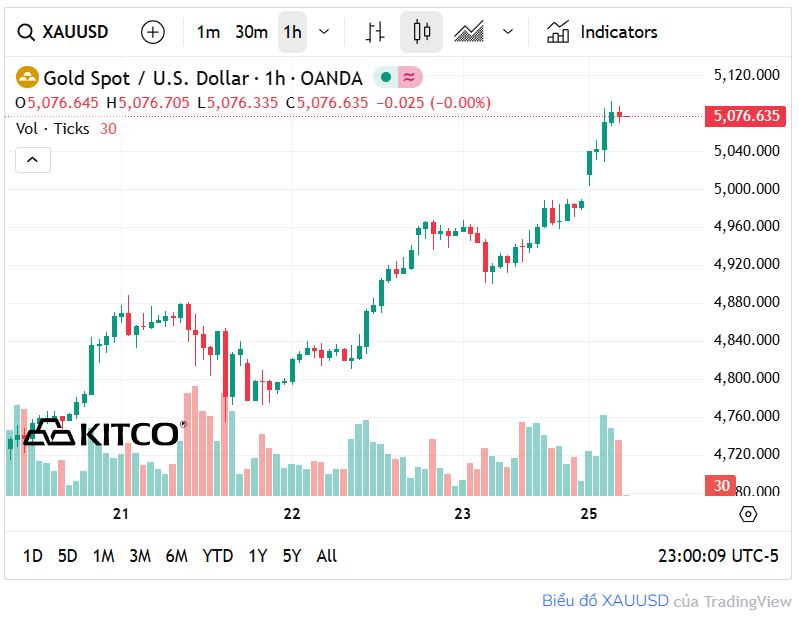Click the chart settings gear icon
Screen dimensions: 799x620
(748, 514)
